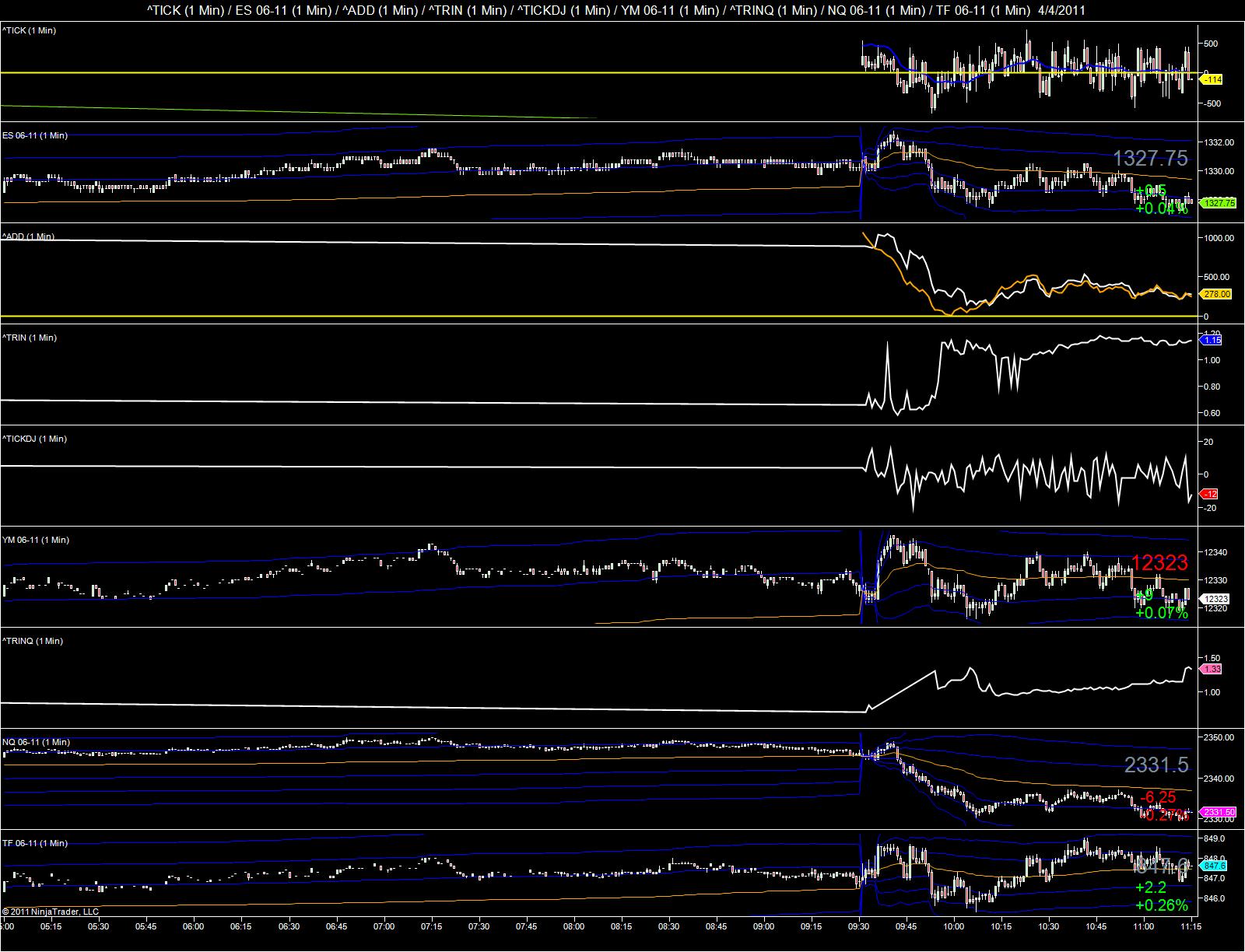
Task: Select the ^TRIN (1 Min) panel label
Action: [30, 338]
